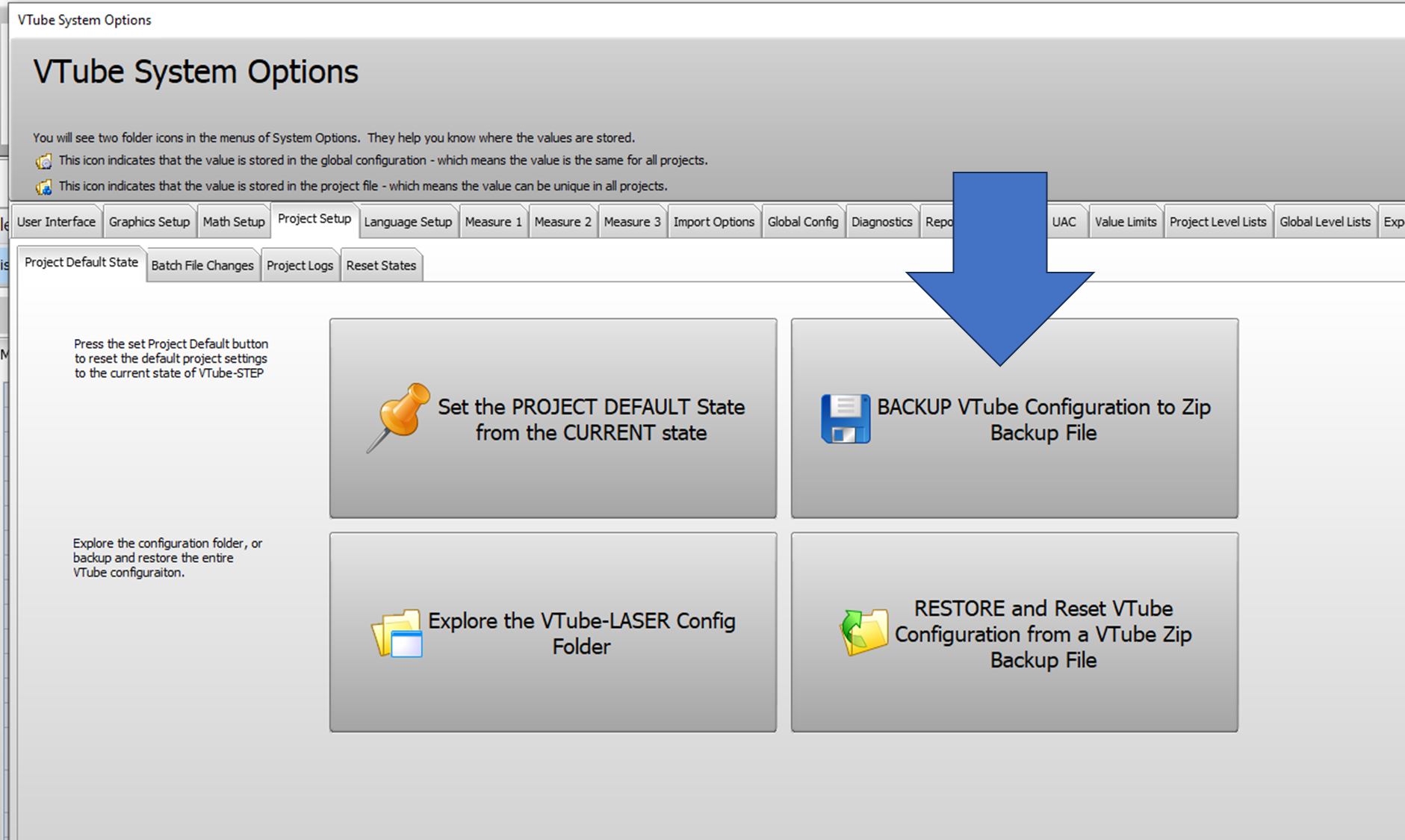Click the project file folder icon
1405x840 pixels.
[x=44, y=186]
